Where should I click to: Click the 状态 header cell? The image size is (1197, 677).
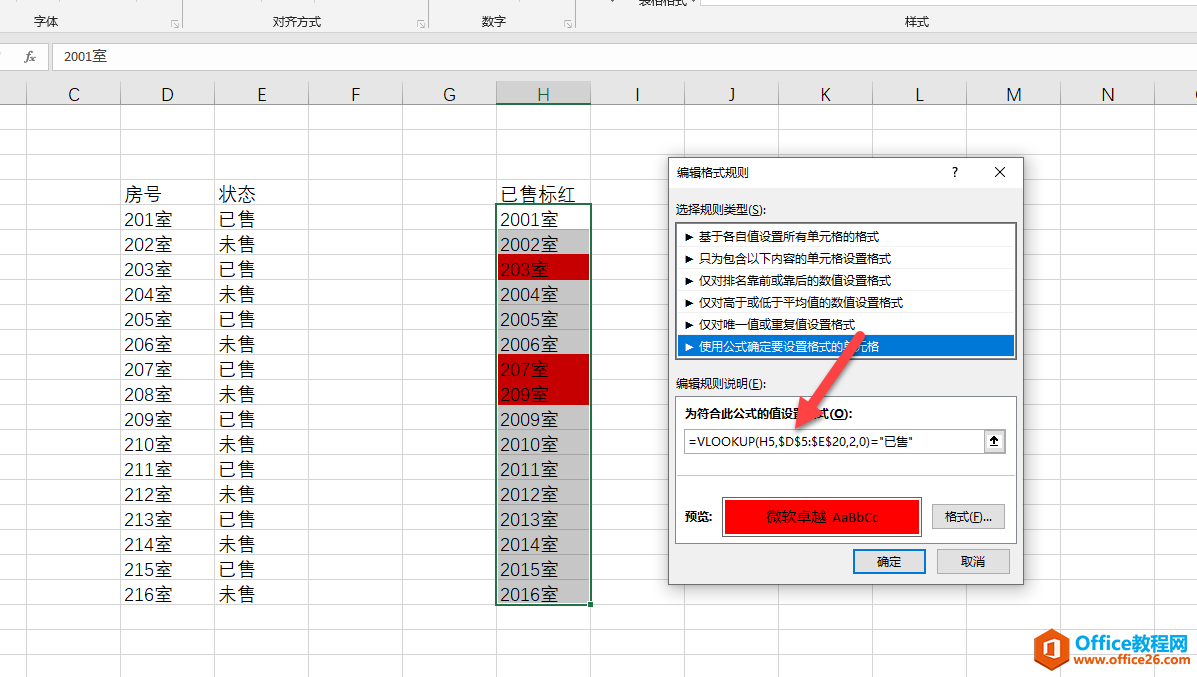pos(261,194)
